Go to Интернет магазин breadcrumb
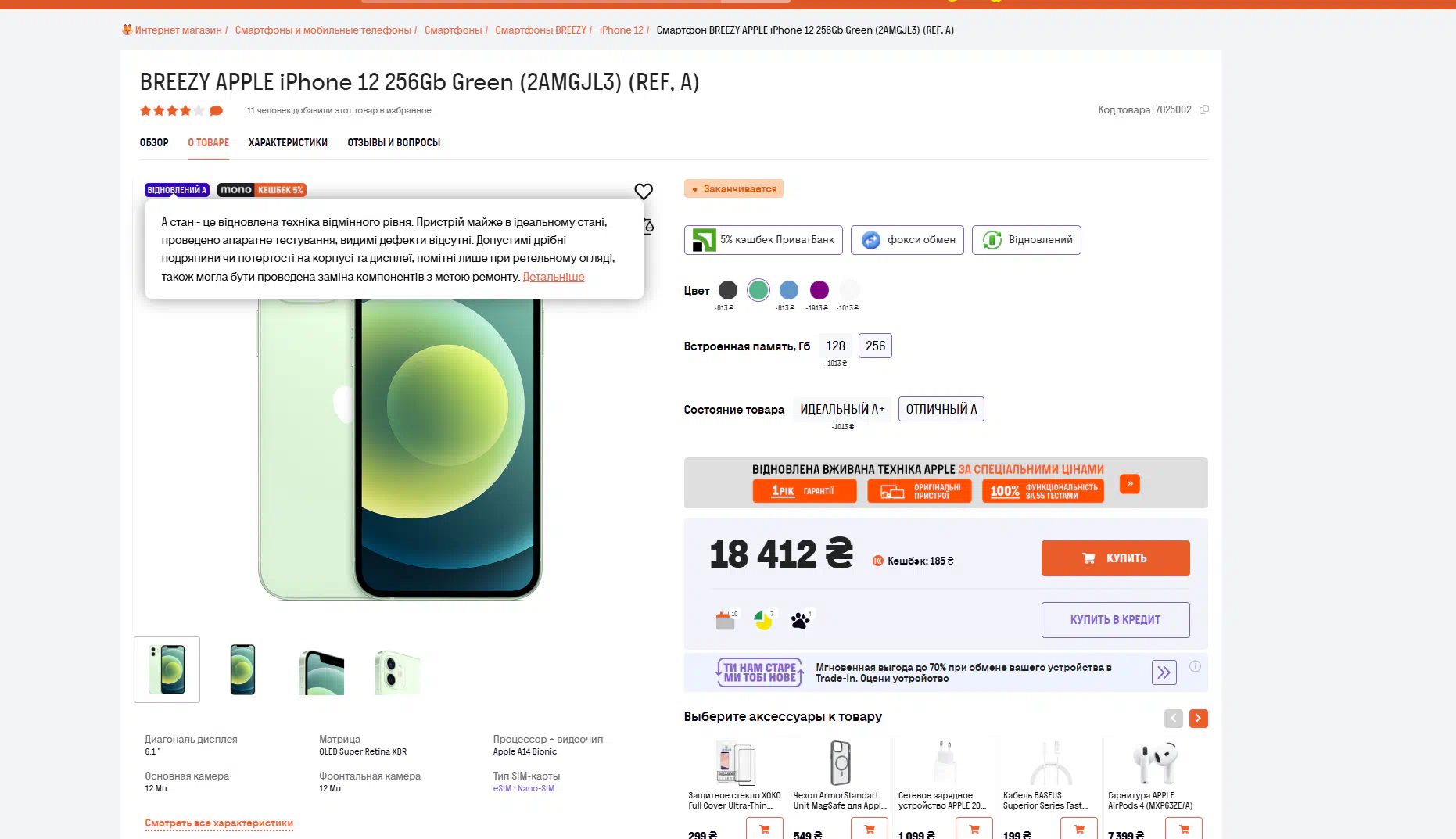Viewport: 1456px width, 839px height. pos(178,30)
